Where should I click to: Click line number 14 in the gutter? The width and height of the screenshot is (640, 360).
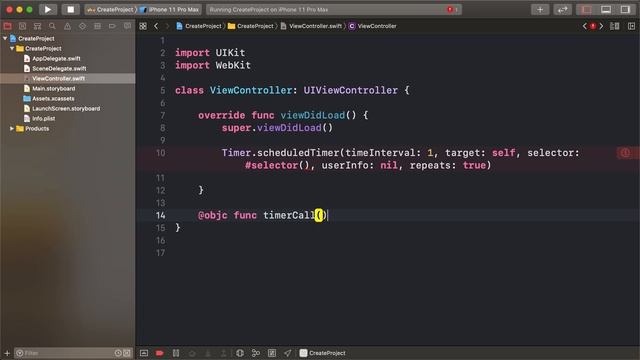pyautogui.click(x=160, y=215)
